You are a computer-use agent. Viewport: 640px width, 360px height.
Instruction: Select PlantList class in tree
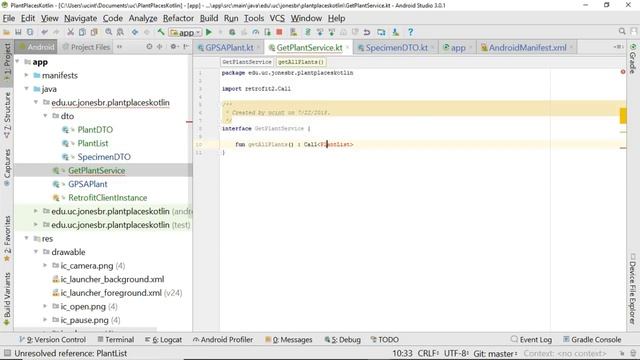[93, 143]
